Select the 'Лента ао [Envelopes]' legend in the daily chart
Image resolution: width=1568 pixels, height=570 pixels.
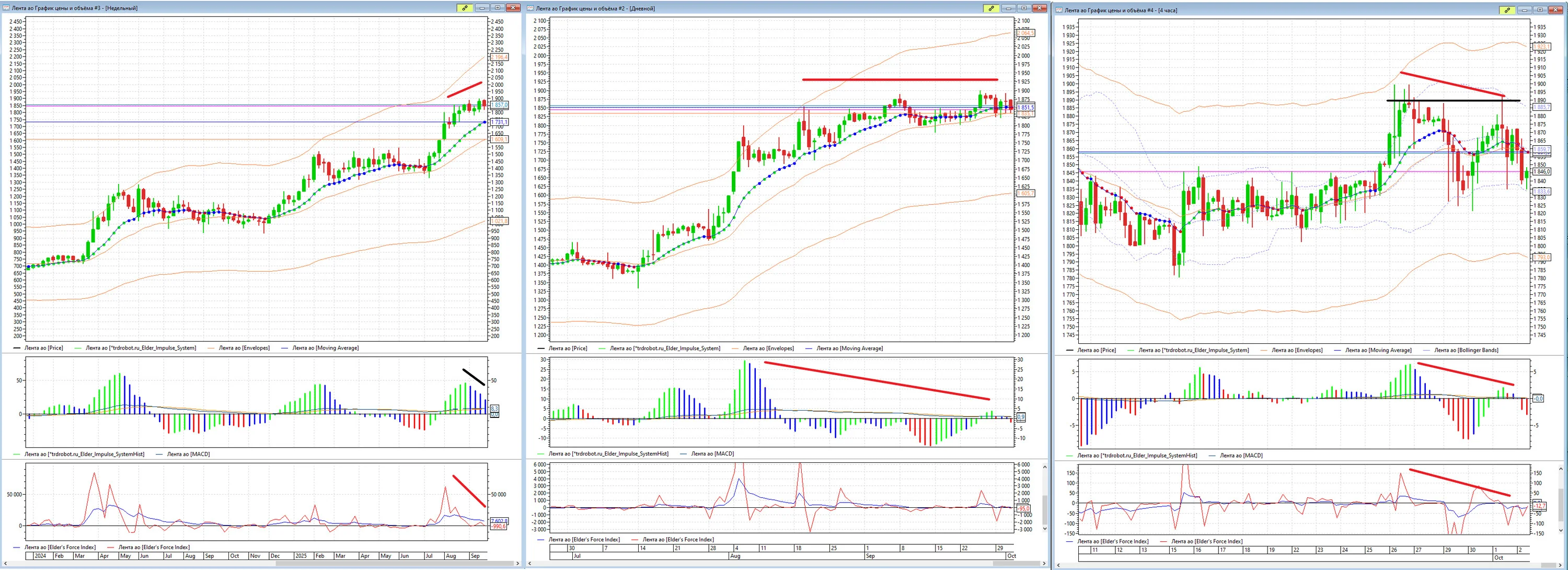[768, 348]
